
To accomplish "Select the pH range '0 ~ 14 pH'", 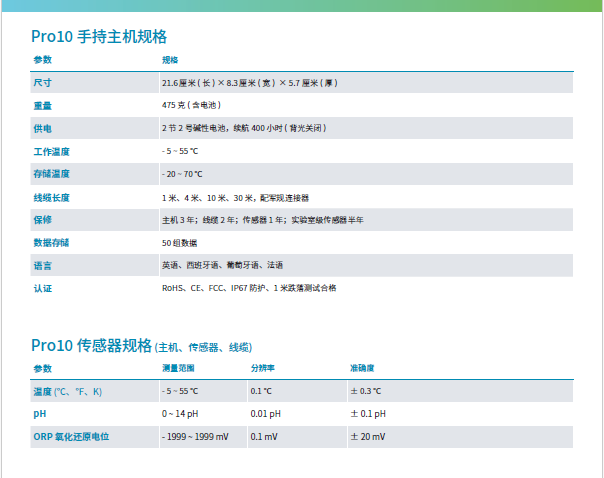I will [180, 414].
